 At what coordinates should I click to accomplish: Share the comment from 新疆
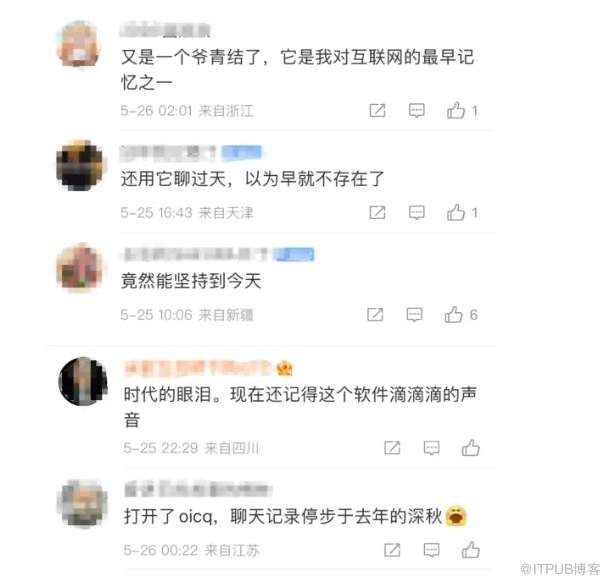click(x=375, y=314)
